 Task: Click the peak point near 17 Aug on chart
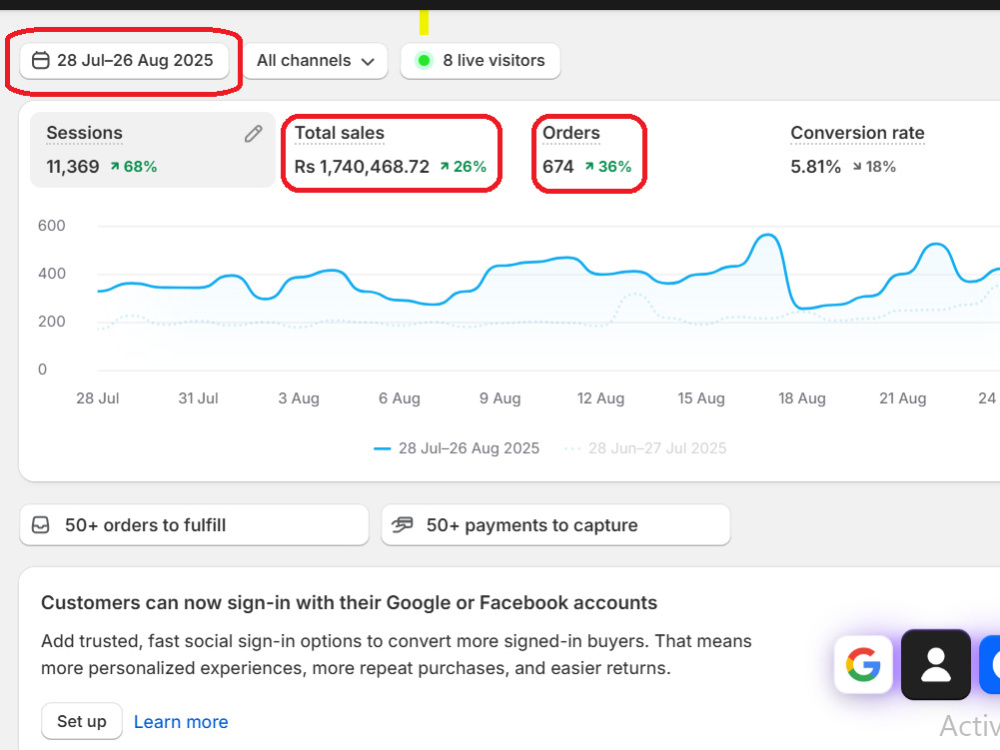click(768, 235)
